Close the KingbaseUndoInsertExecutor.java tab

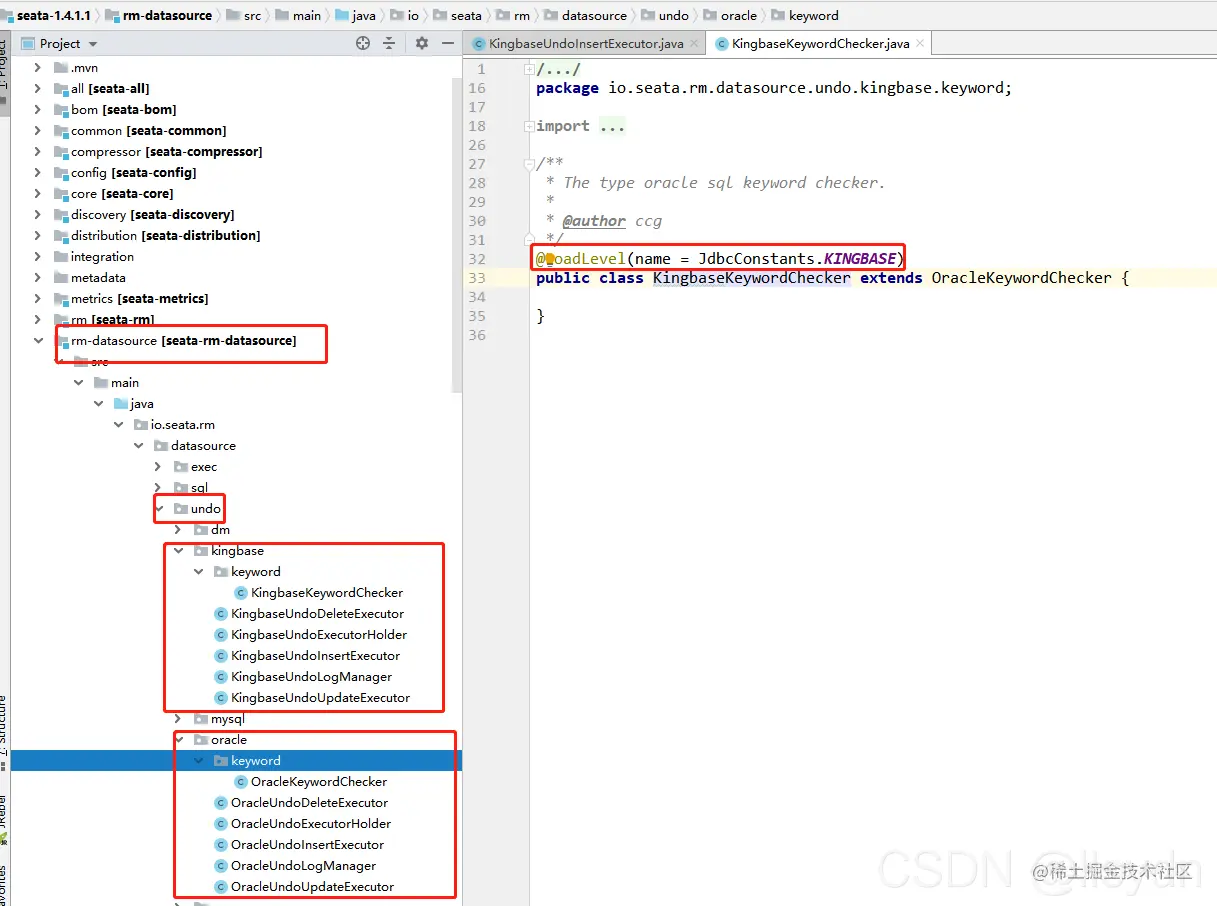[695, 44]
